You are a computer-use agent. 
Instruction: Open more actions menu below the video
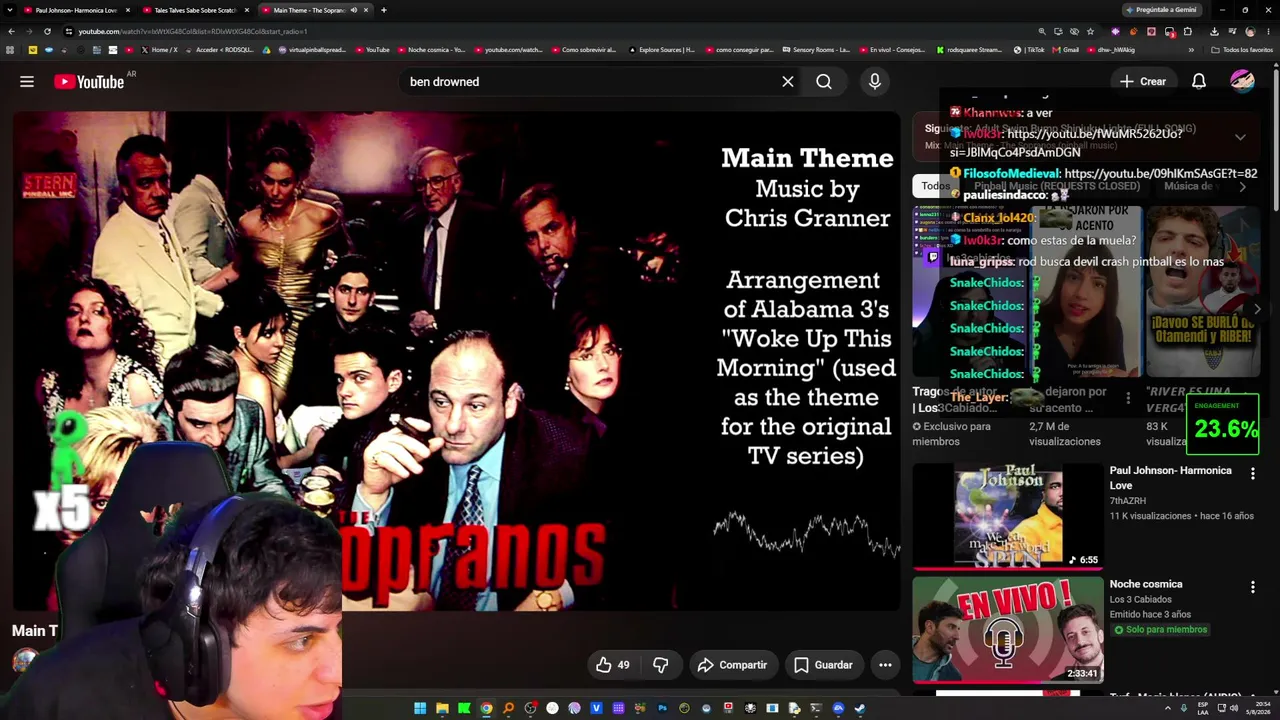885,665
